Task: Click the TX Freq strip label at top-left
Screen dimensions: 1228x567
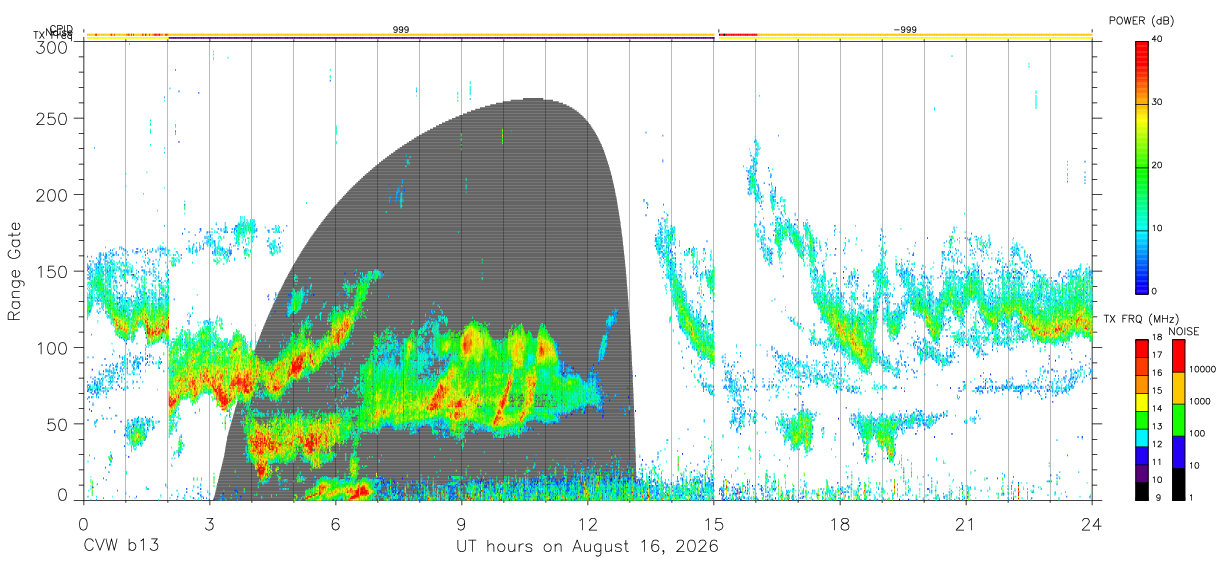Action: tap(53, 36)
